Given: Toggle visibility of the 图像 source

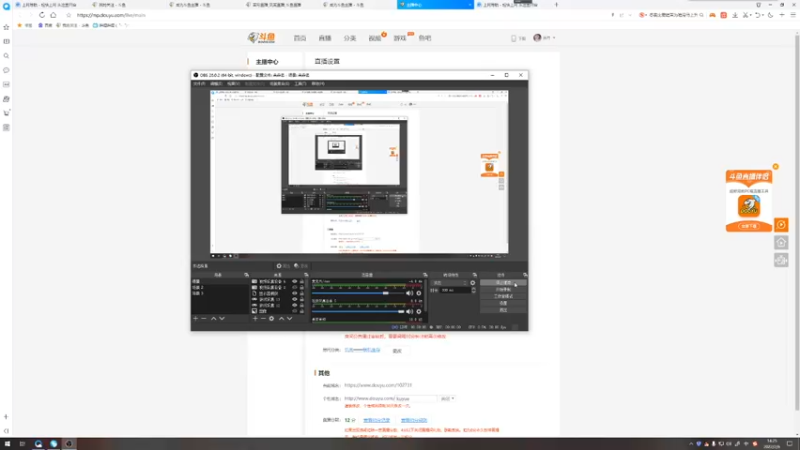Looking at the screenshot, I should coord(294,311).
